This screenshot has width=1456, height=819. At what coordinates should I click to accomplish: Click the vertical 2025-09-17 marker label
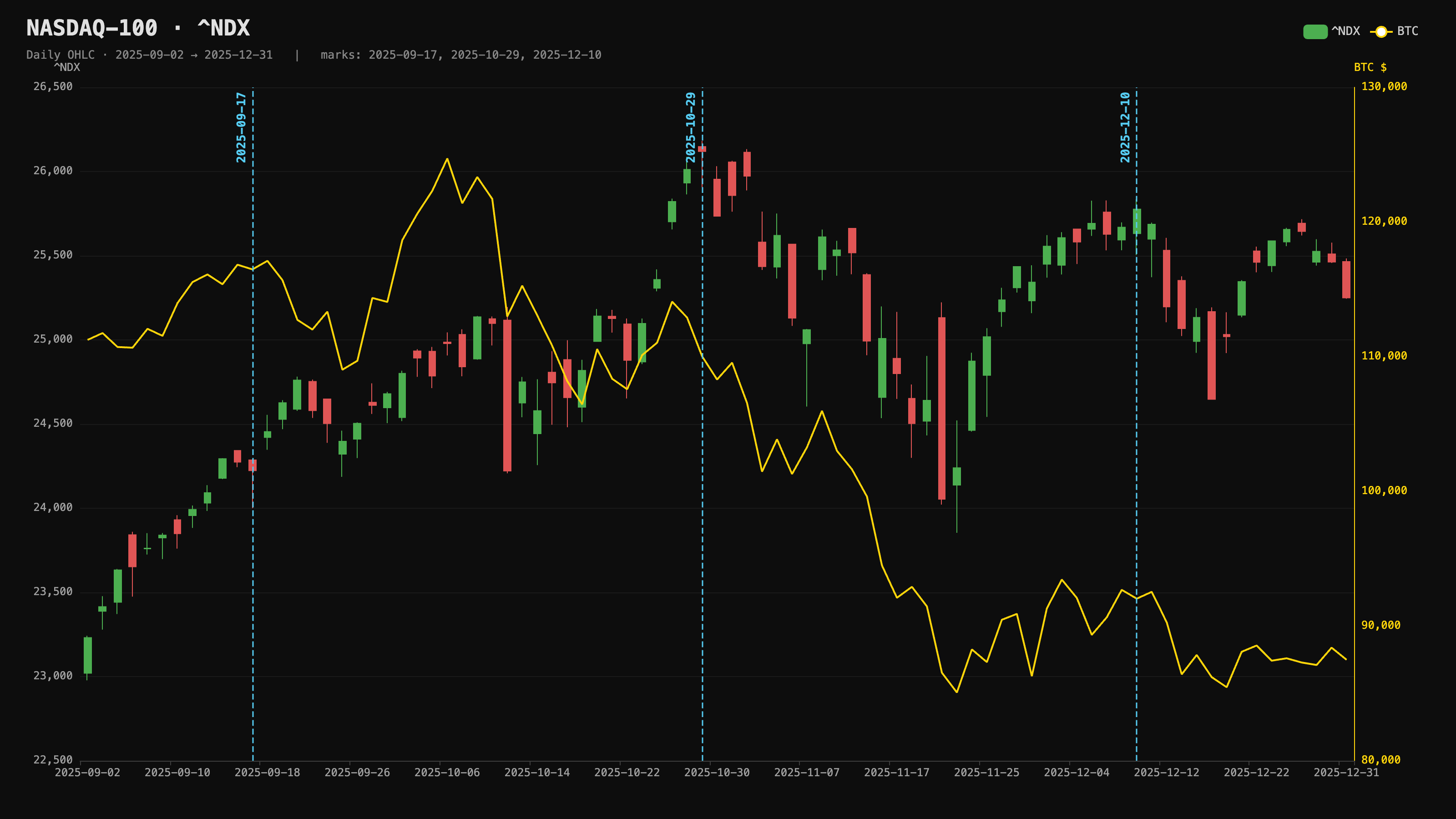[x=241, y=128]
